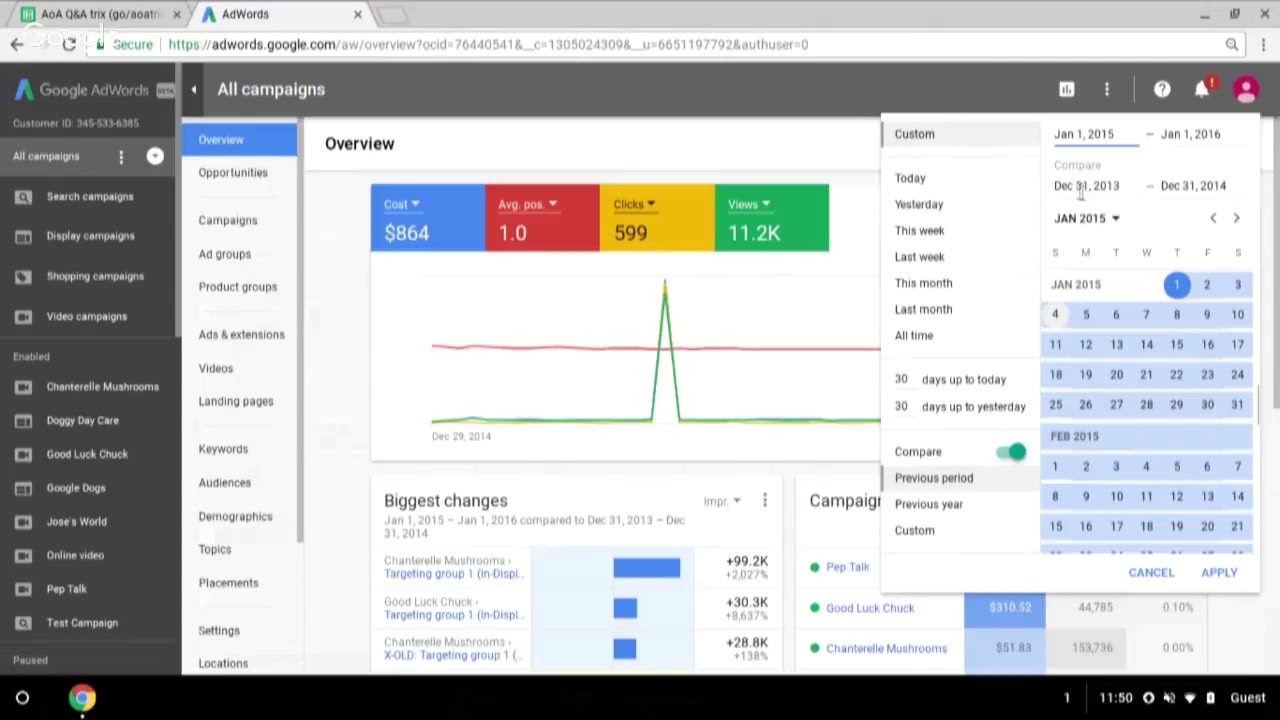Click the Shopping campaigns icon
This screenshot has width=1280, height=720.
(23, 277)
